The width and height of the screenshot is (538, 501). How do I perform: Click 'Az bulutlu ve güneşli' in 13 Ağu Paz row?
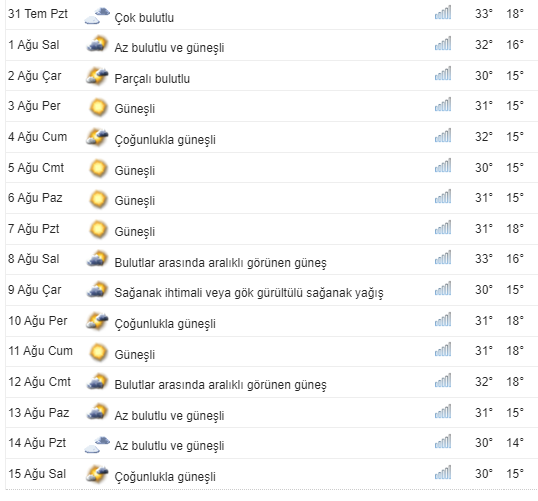(169, 416)
